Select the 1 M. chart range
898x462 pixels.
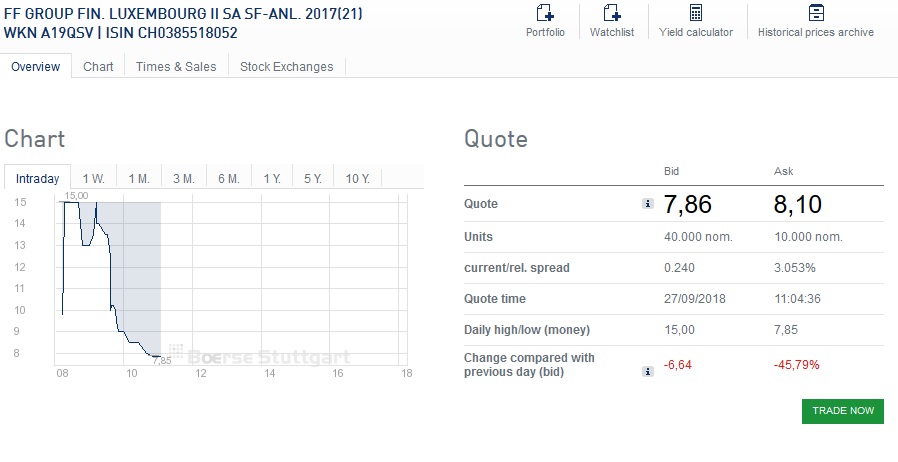(139, 179)
